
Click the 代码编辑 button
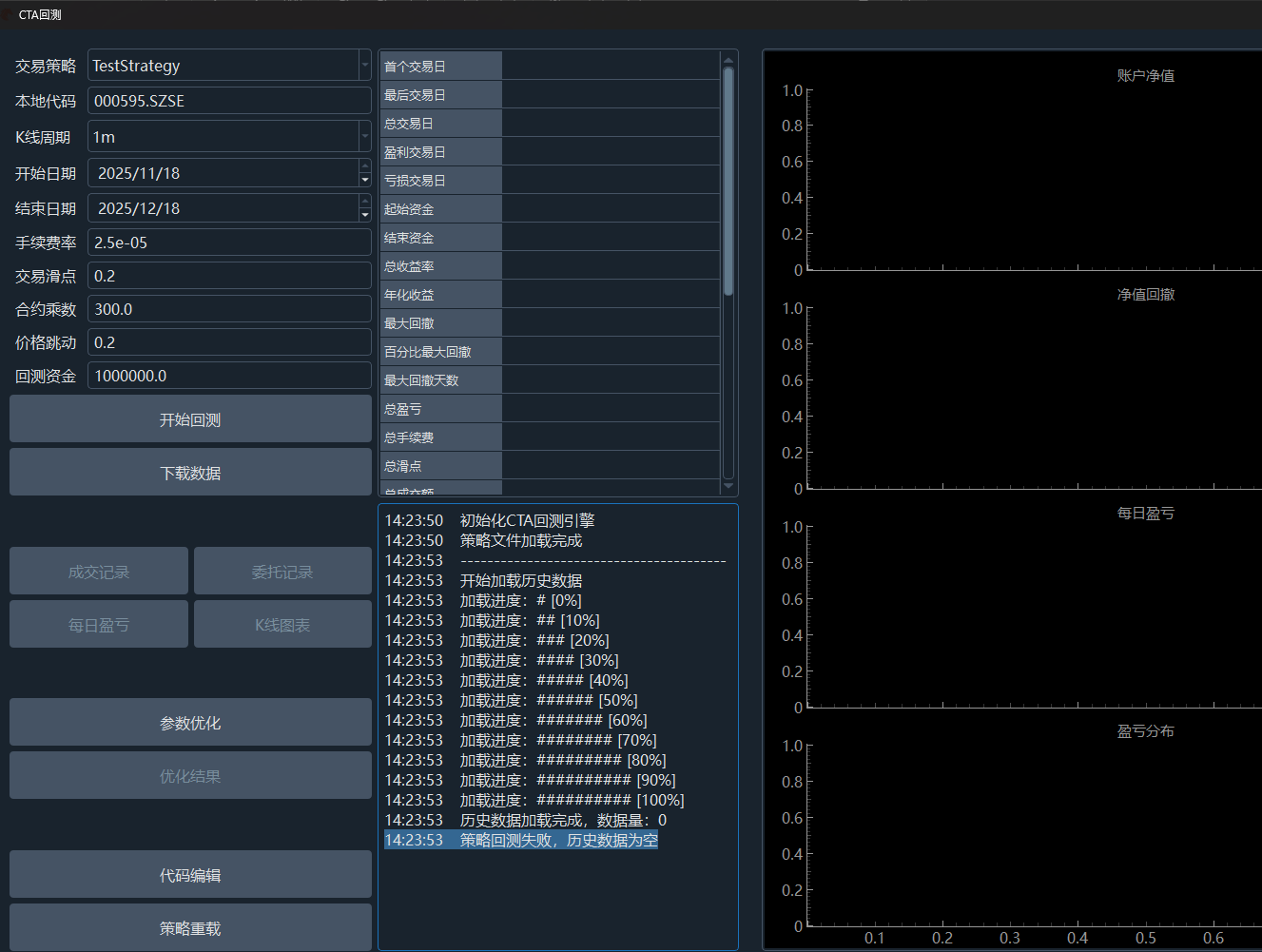click(190, 875)
